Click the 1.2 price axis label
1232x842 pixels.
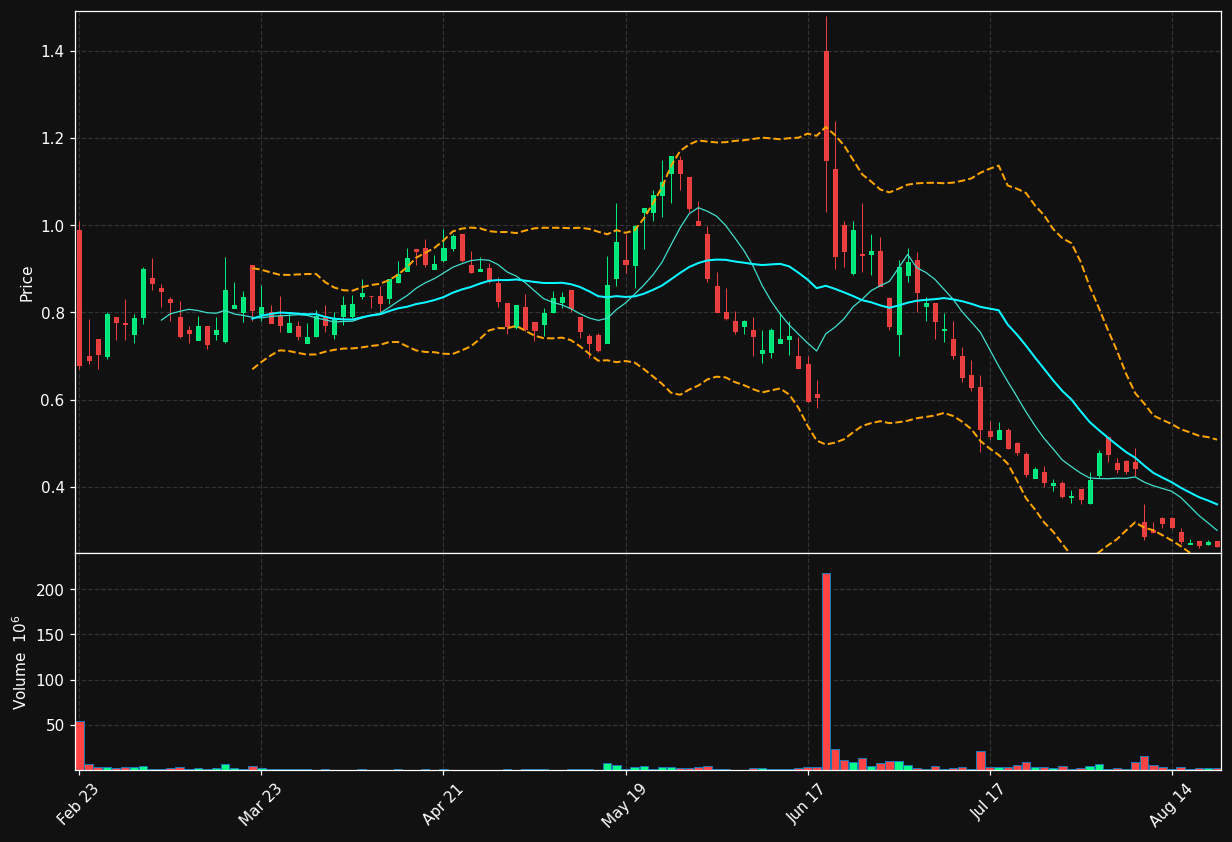point(53,139)
